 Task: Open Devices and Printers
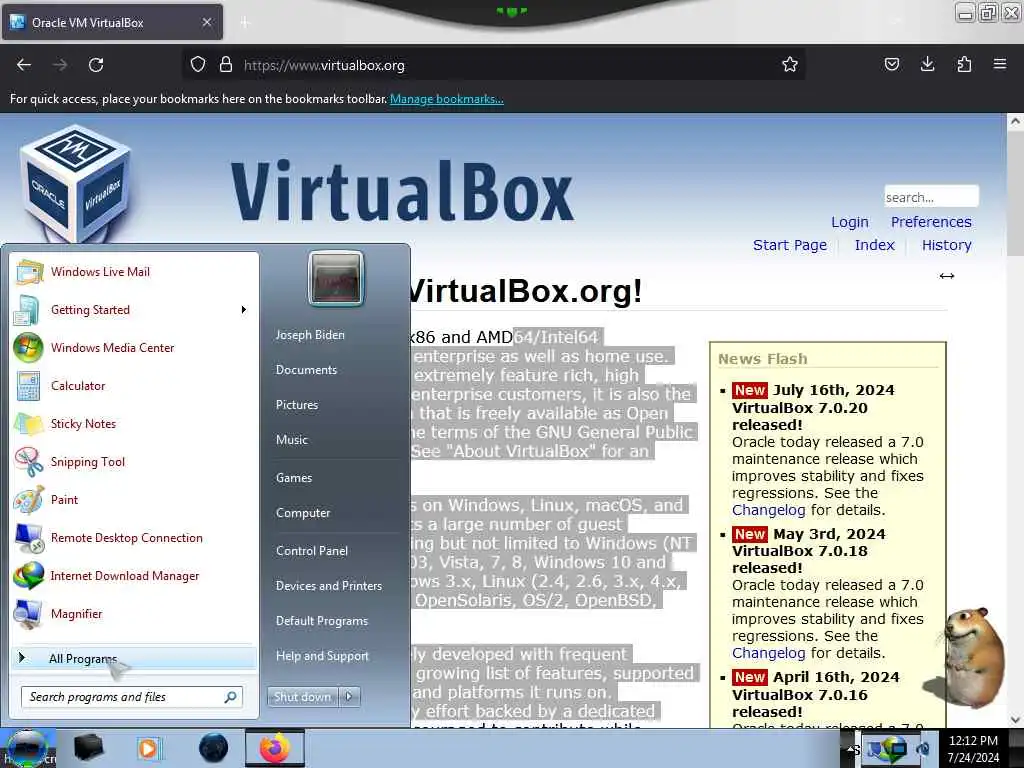[328, 586]
